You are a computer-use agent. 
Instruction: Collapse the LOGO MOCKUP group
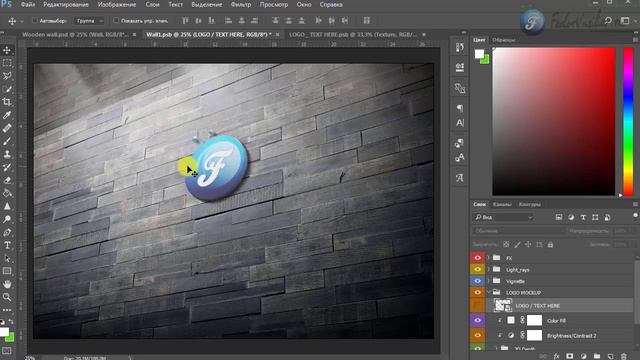pyautogui.click(x=489, y=292)
